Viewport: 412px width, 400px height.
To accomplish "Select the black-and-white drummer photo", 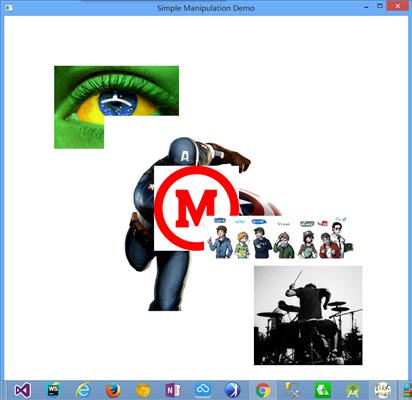I will [x=308, y=315].
